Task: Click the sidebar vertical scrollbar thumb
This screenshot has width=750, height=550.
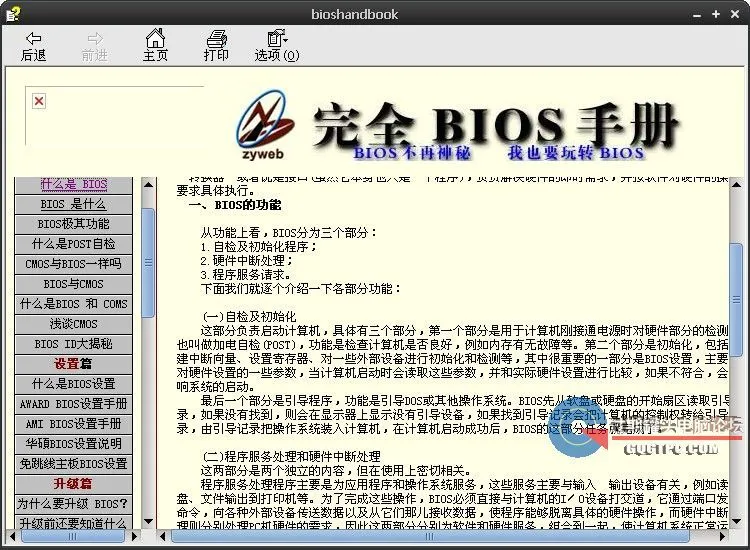Action: click(x=148, y=263)
